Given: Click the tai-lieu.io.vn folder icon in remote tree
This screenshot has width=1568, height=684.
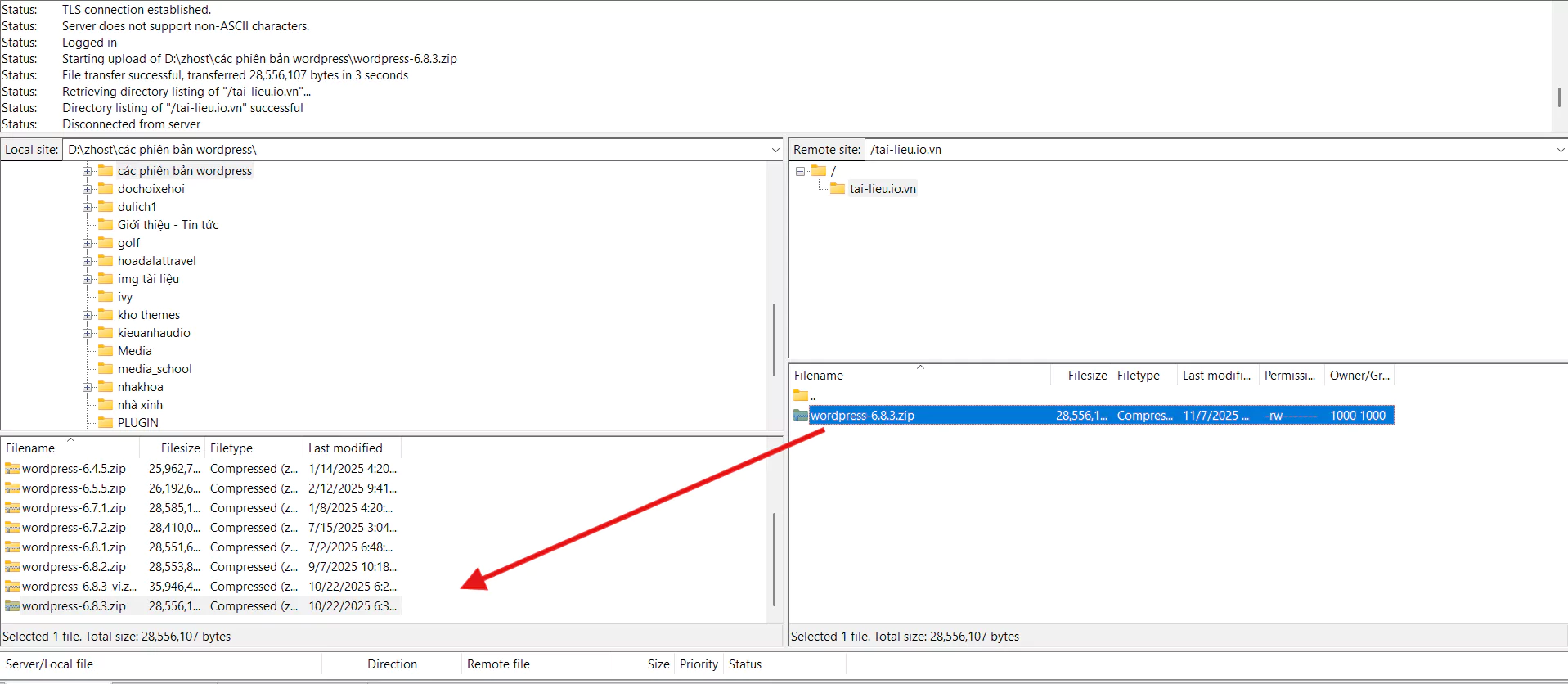Looking at the screenshot, I should click(837, 189).
